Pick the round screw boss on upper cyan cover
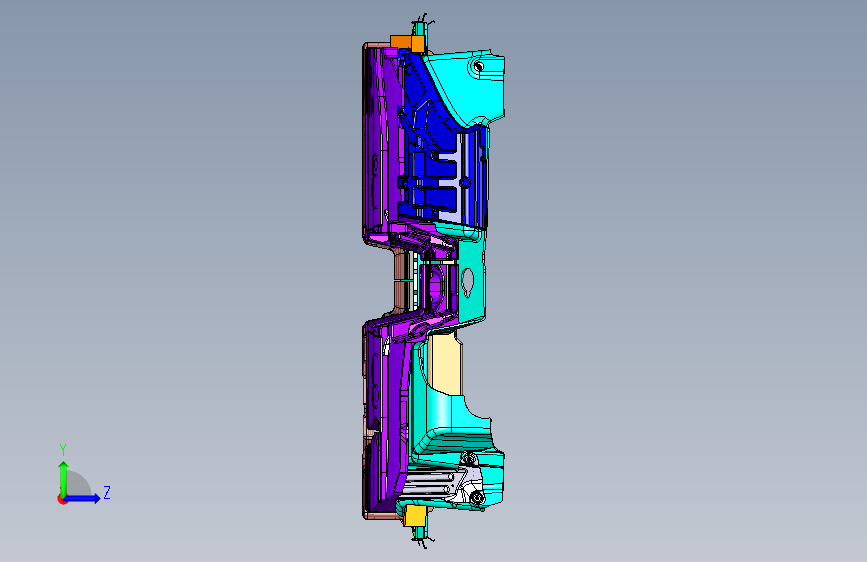 pos(479,66)
